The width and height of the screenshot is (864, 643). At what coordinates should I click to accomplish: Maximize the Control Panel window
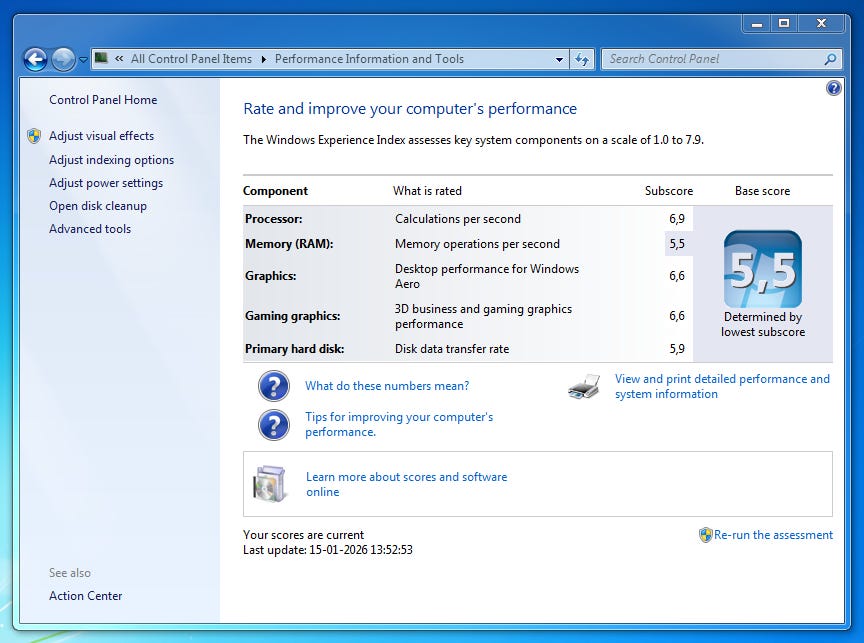[x=784, y=23]
